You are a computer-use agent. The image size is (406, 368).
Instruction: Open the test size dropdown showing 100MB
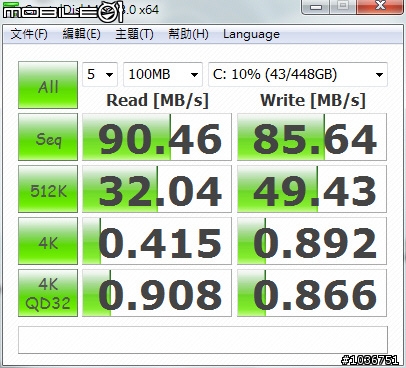(163, 74)
